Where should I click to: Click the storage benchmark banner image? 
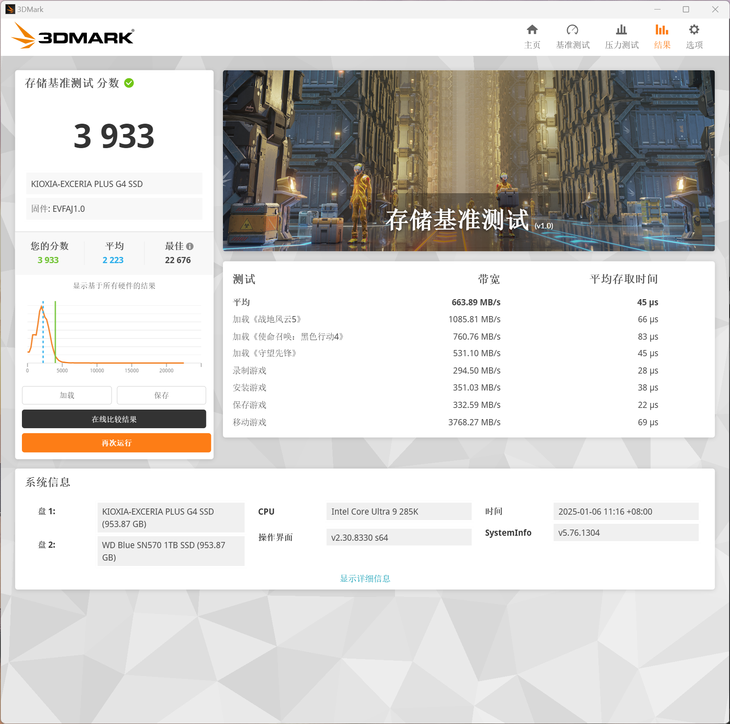tap(469, 161)
